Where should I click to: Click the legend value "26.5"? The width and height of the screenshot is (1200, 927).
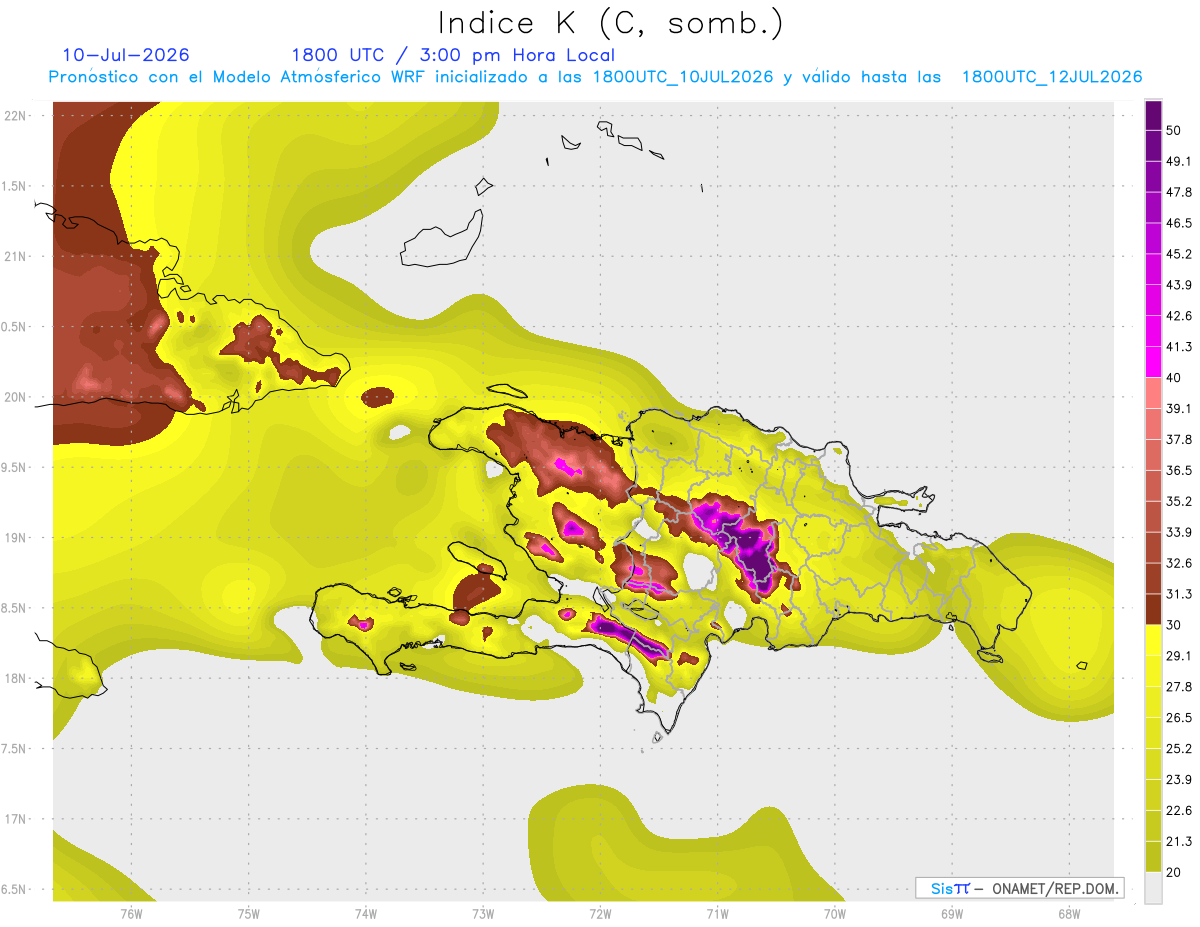(1179, 717)
